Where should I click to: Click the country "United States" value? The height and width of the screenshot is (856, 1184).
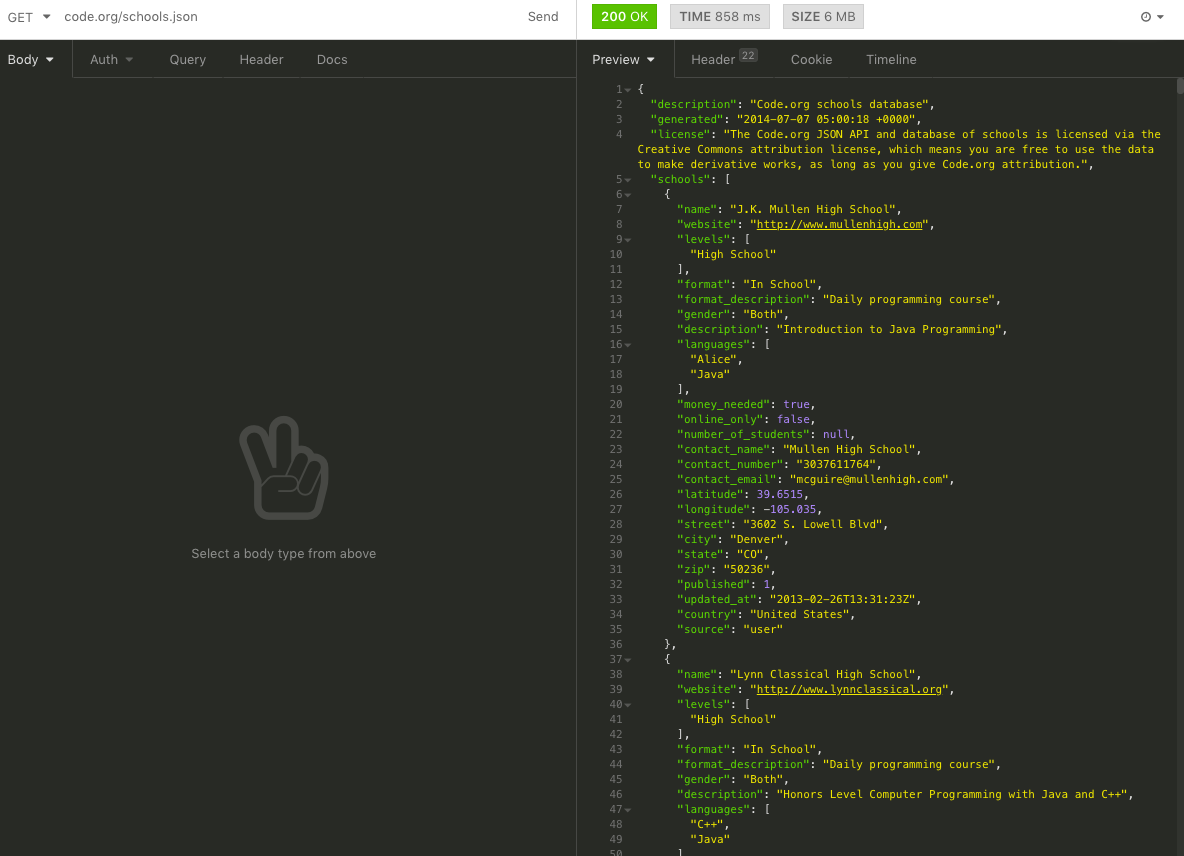[799, 614]
